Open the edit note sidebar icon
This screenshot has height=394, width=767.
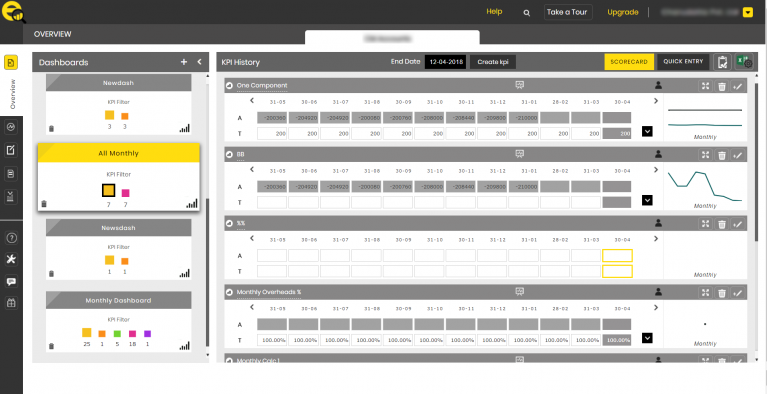[x=11, y=150]
